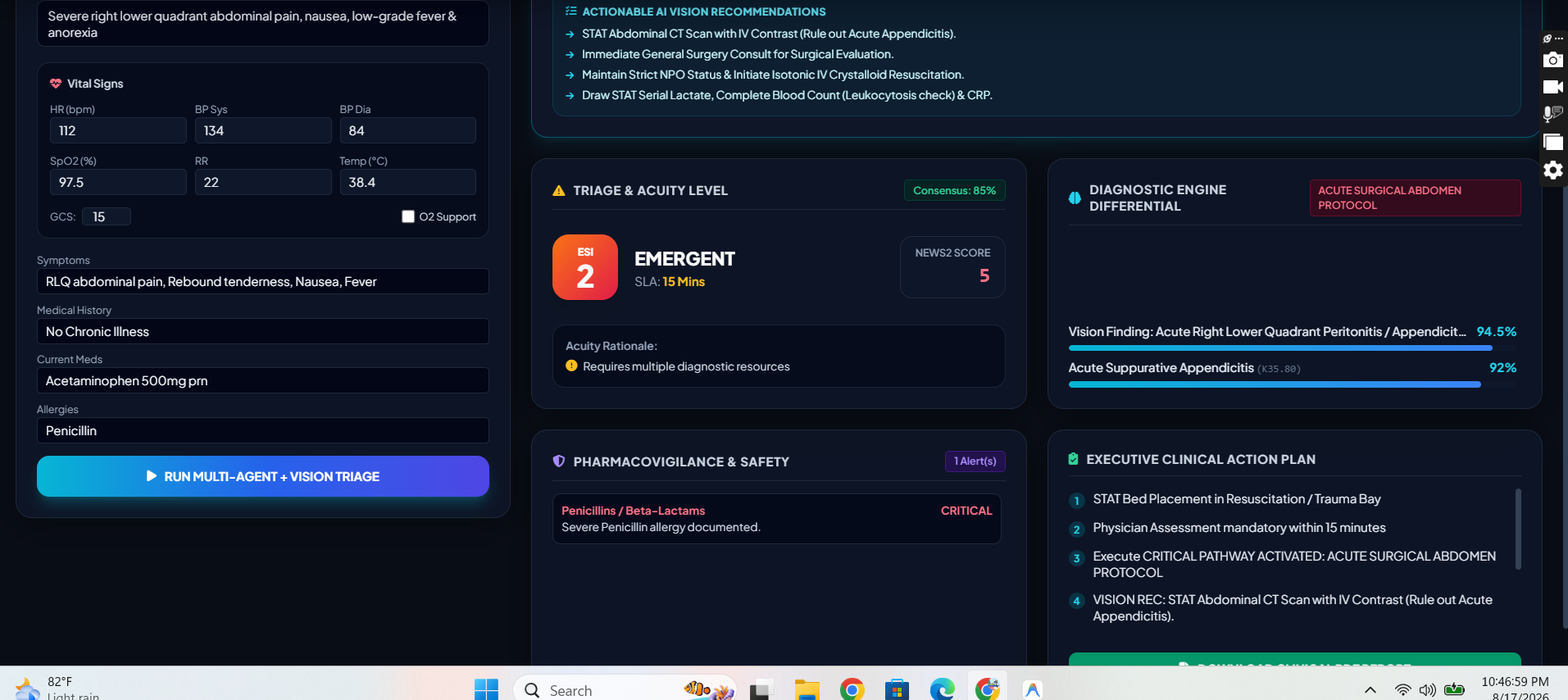Click the camera screenshot icon in capture toolbar

point(1552,60)
